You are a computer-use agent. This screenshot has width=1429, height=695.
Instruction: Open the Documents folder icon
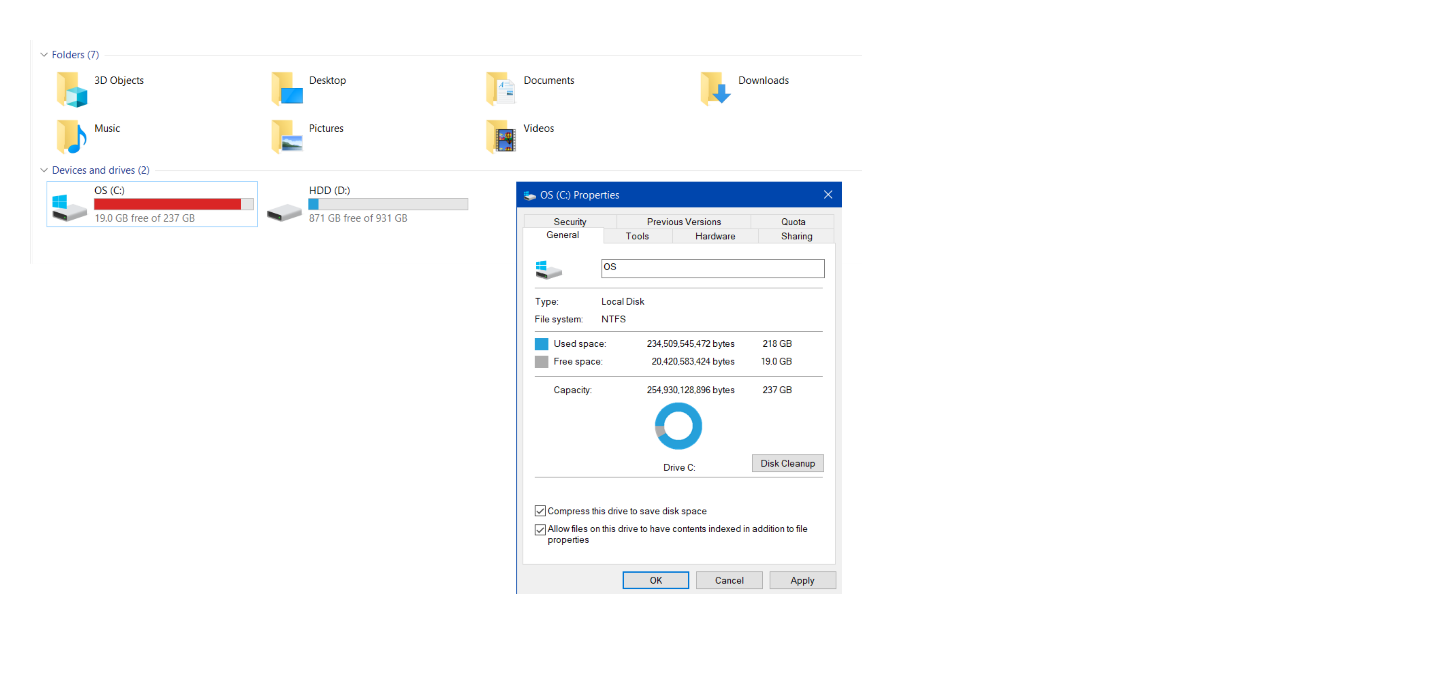501,89
